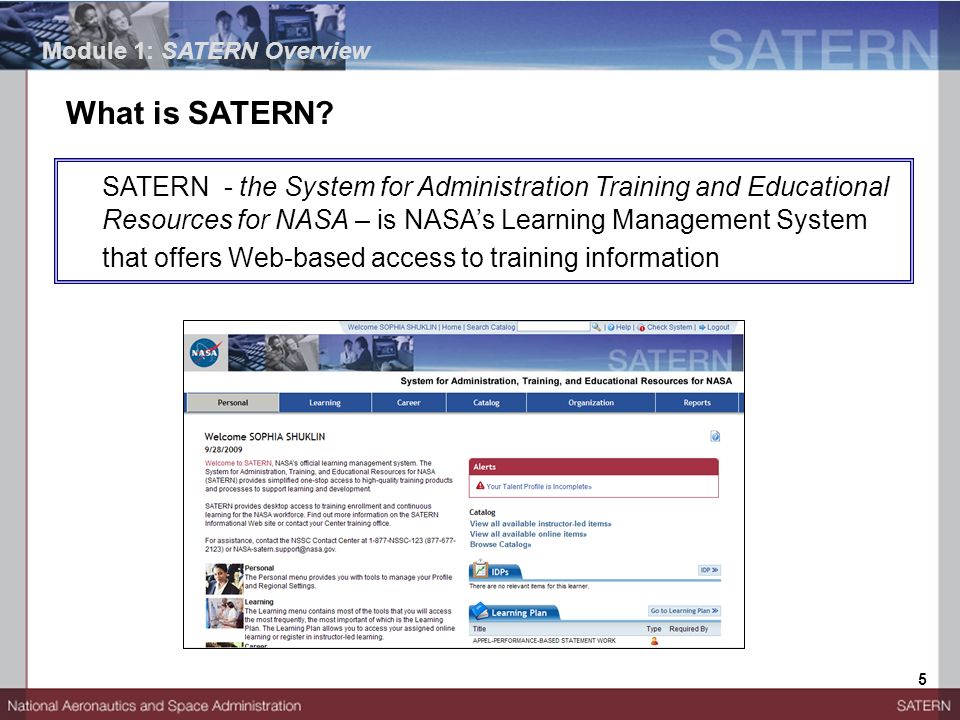Click the NASA meatball logo
Viewport: 960px width, 720px height.
(204, 353)
